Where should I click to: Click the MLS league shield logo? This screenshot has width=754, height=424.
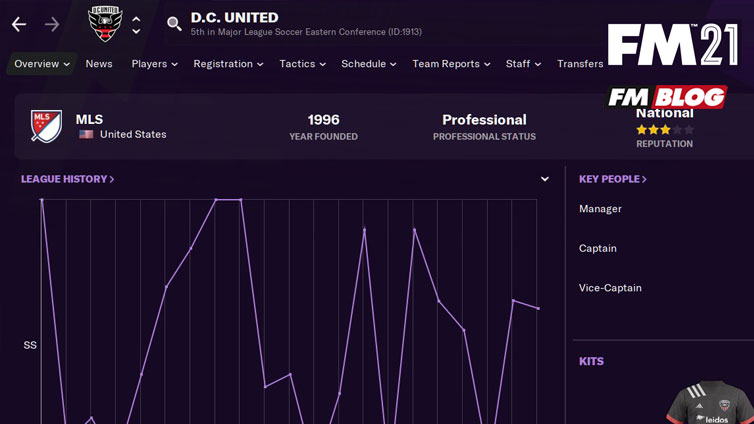tap(46, 126)
